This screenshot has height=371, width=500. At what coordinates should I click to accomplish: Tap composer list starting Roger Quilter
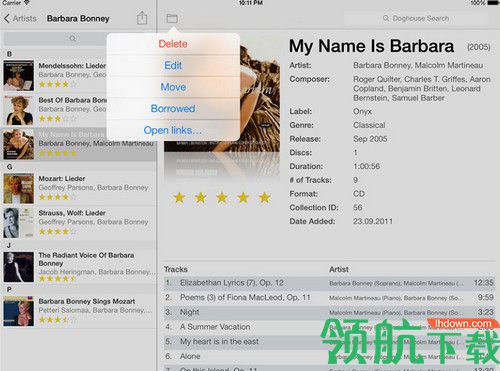coord(422,89)
